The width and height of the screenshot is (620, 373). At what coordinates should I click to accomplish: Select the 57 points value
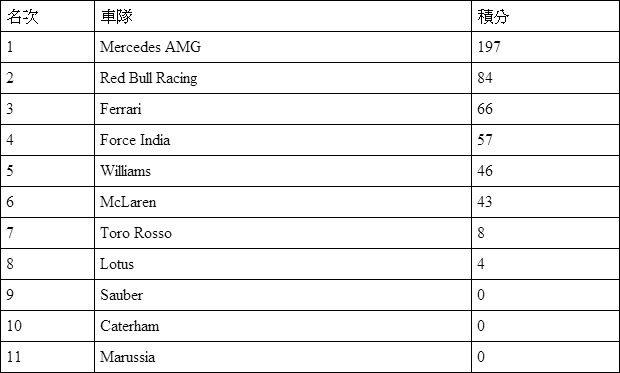point(485,140)
